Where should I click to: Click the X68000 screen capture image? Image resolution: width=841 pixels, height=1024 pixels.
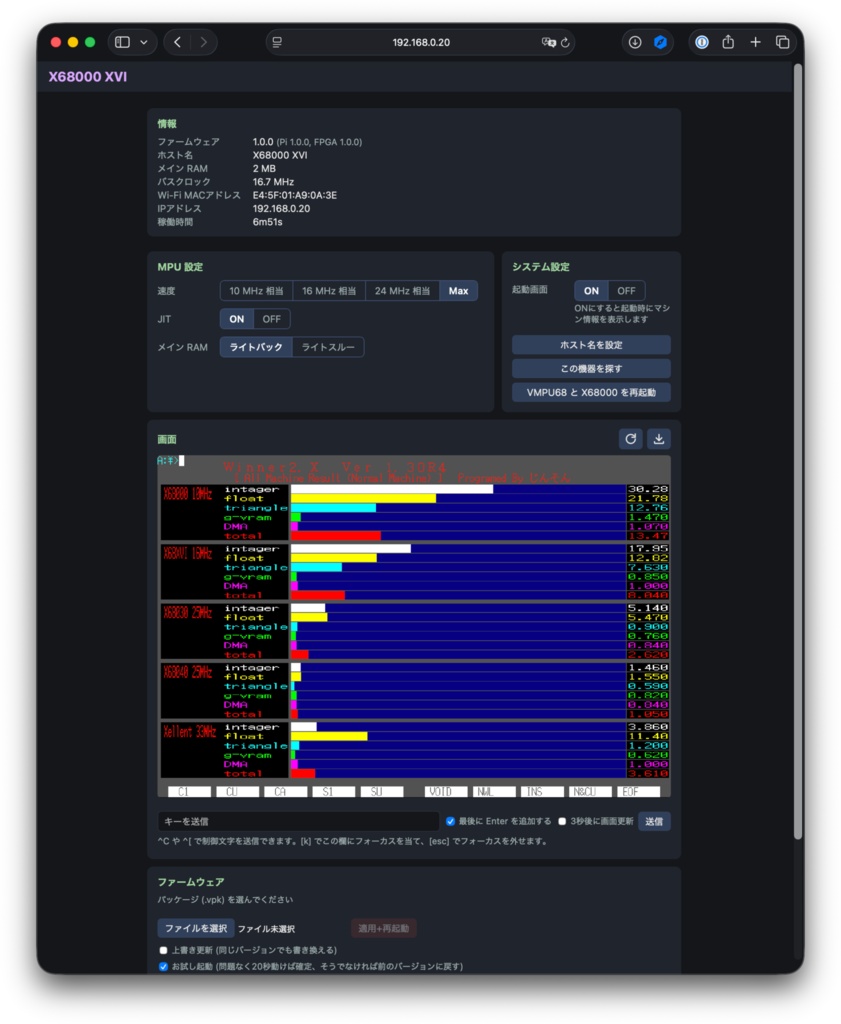click(x=414, y=626)
